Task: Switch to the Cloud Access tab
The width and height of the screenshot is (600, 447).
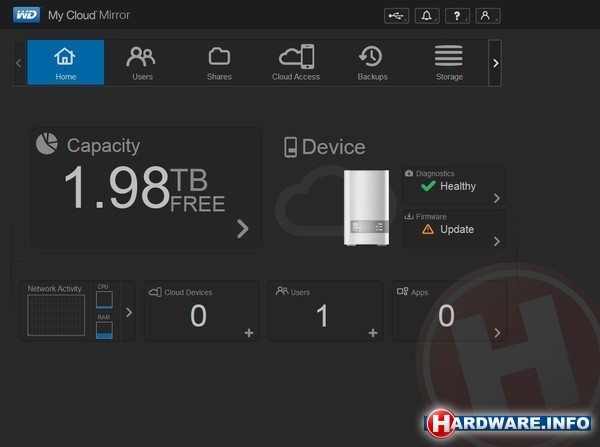Action: [x=296, y=63]
